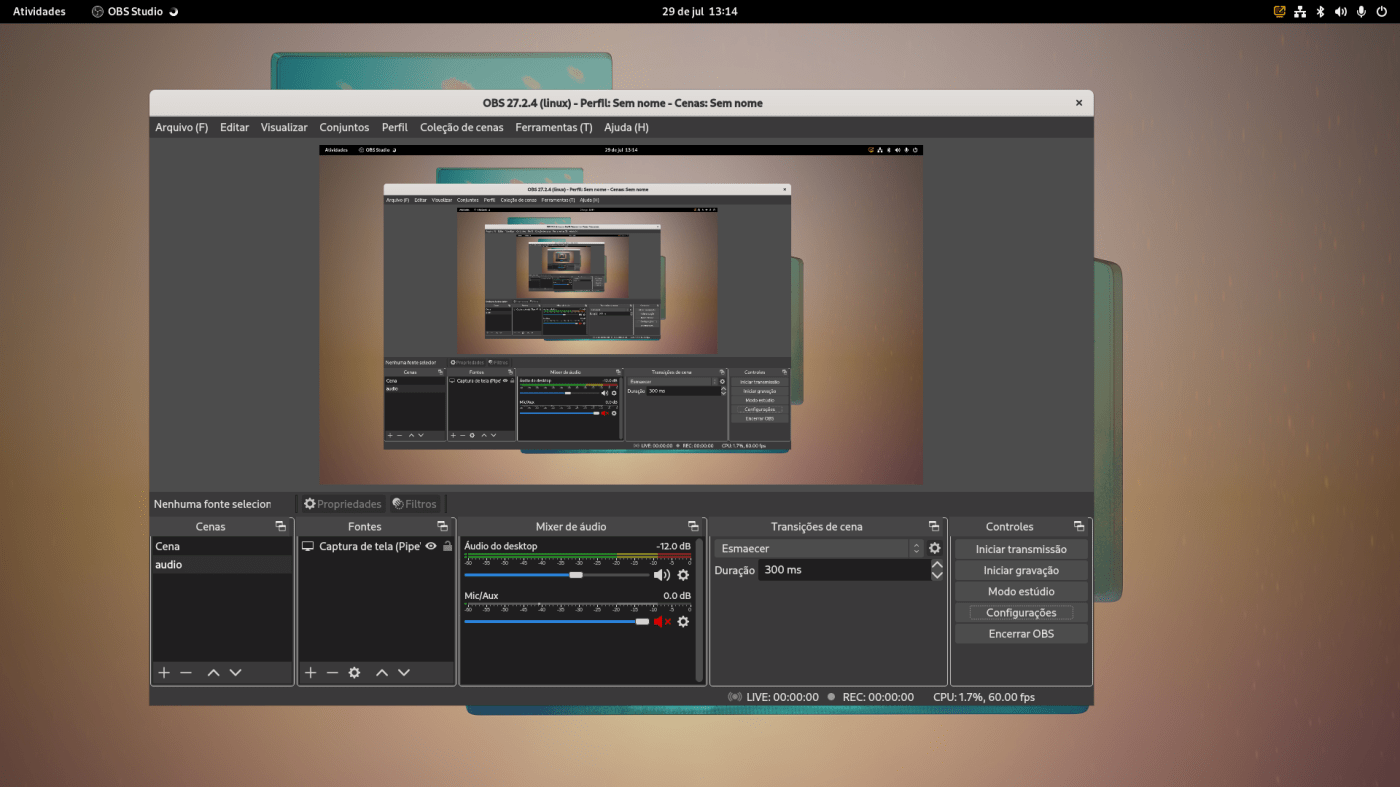Click the Áudio do desktop volume slider
1400x787 pixels.
click(576, 574)
